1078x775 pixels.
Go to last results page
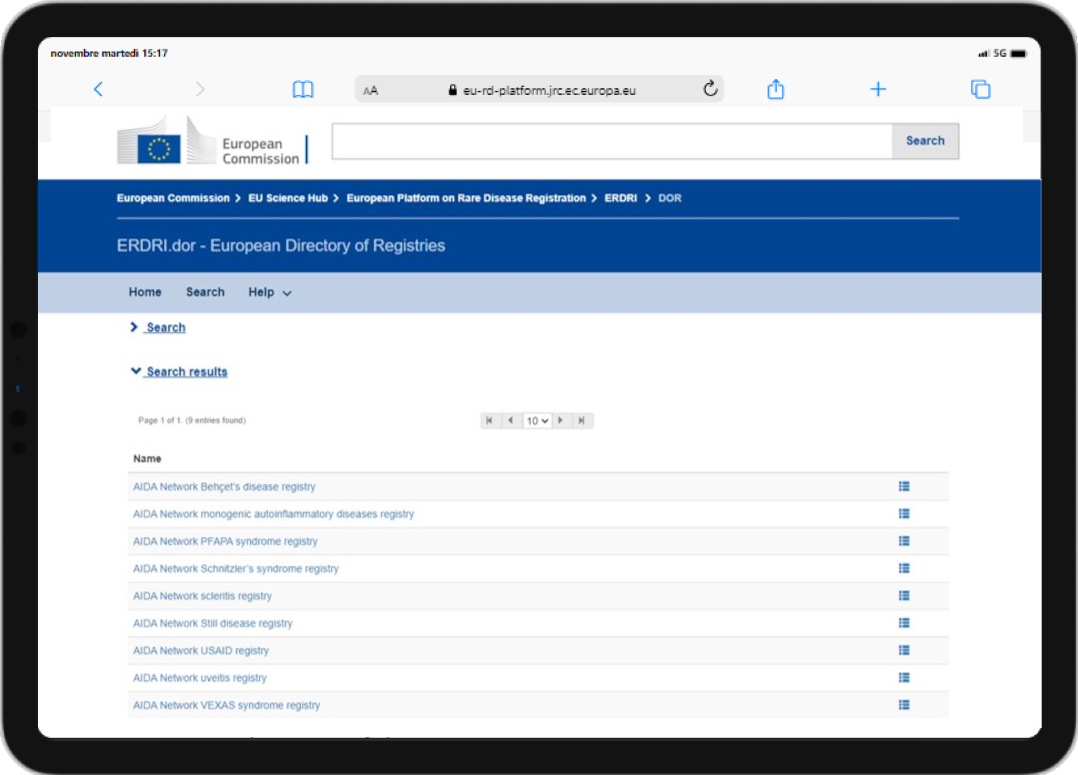(x=582, y=420)
